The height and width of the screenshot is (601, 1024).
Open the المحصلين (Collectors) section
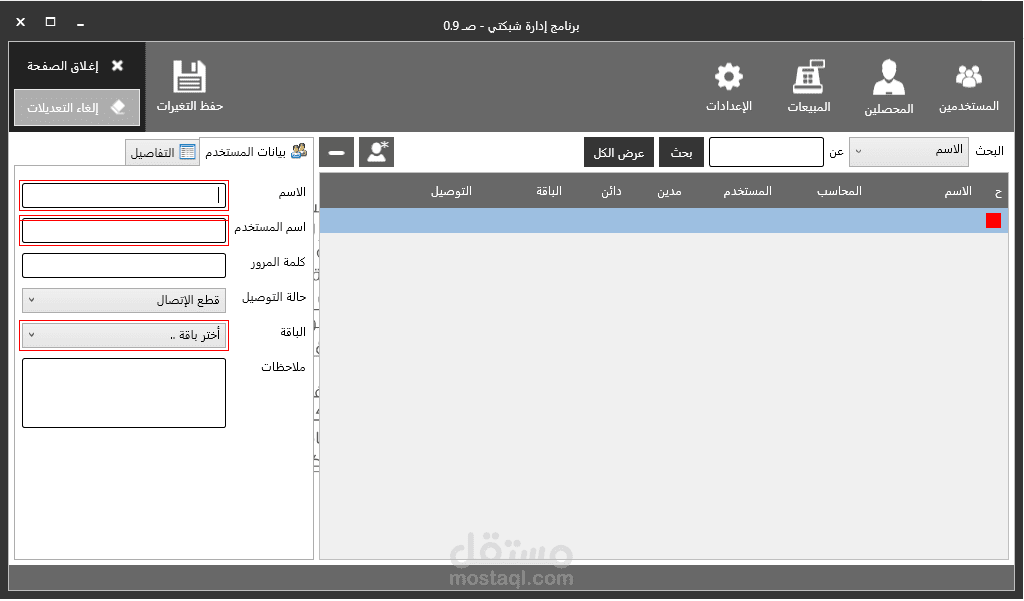pos(888,85)
